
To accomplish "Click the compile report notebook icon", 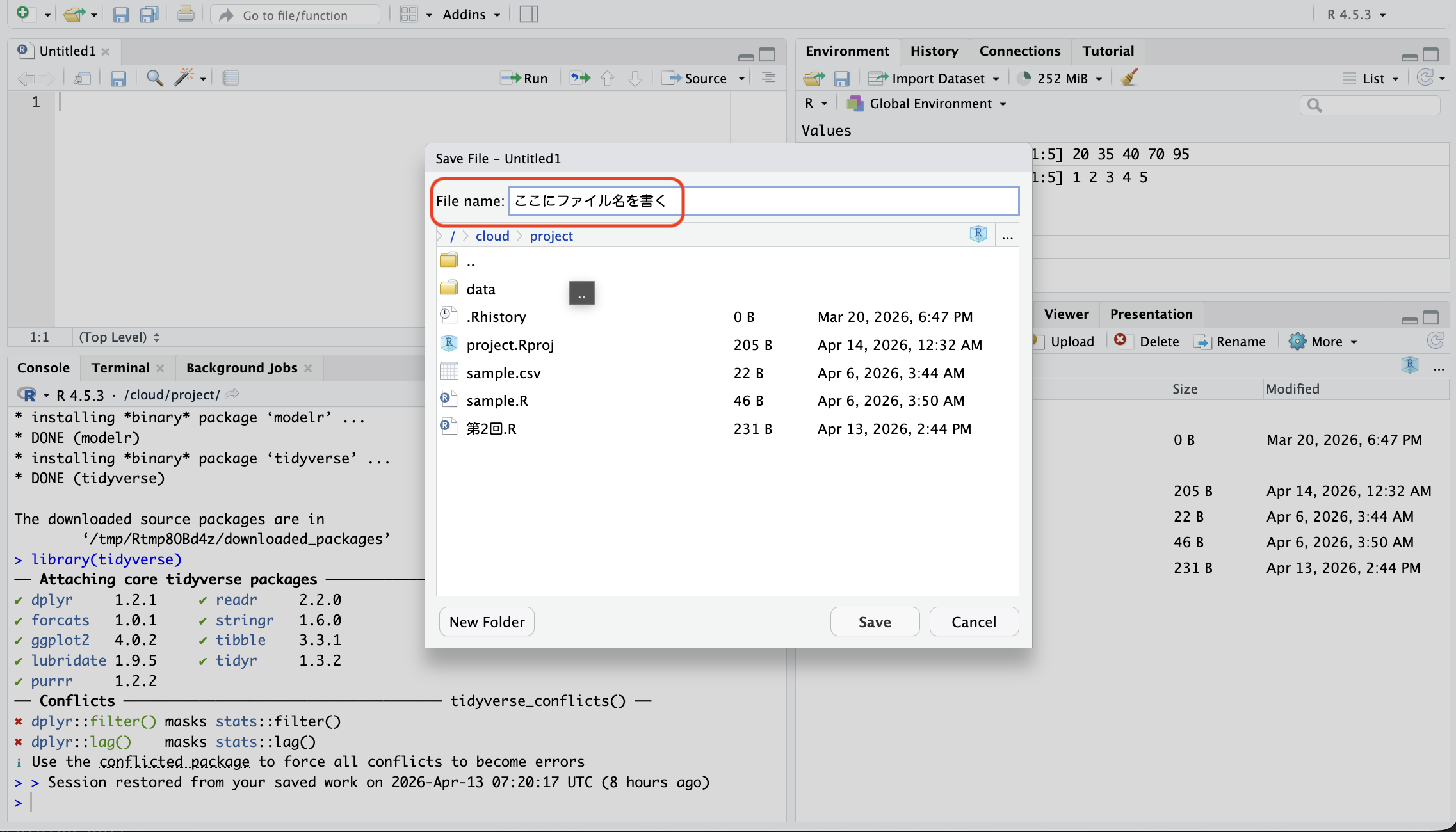I will [231, 78].
